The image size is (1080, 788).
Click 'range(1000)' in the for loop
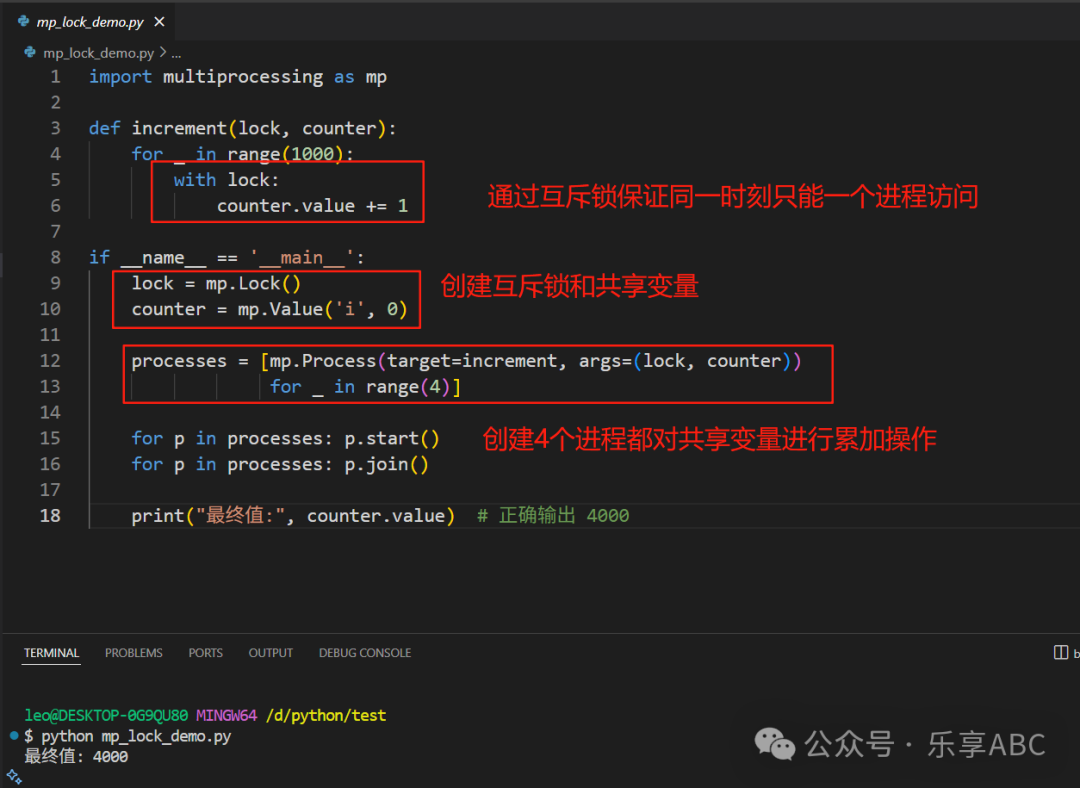tap(285, 154)
